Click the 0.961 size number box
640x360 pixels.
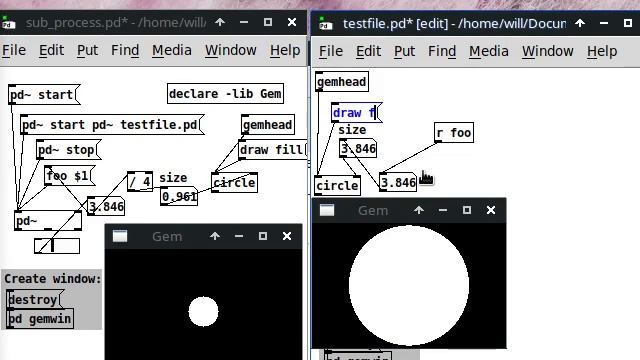(x=179, y=197)
